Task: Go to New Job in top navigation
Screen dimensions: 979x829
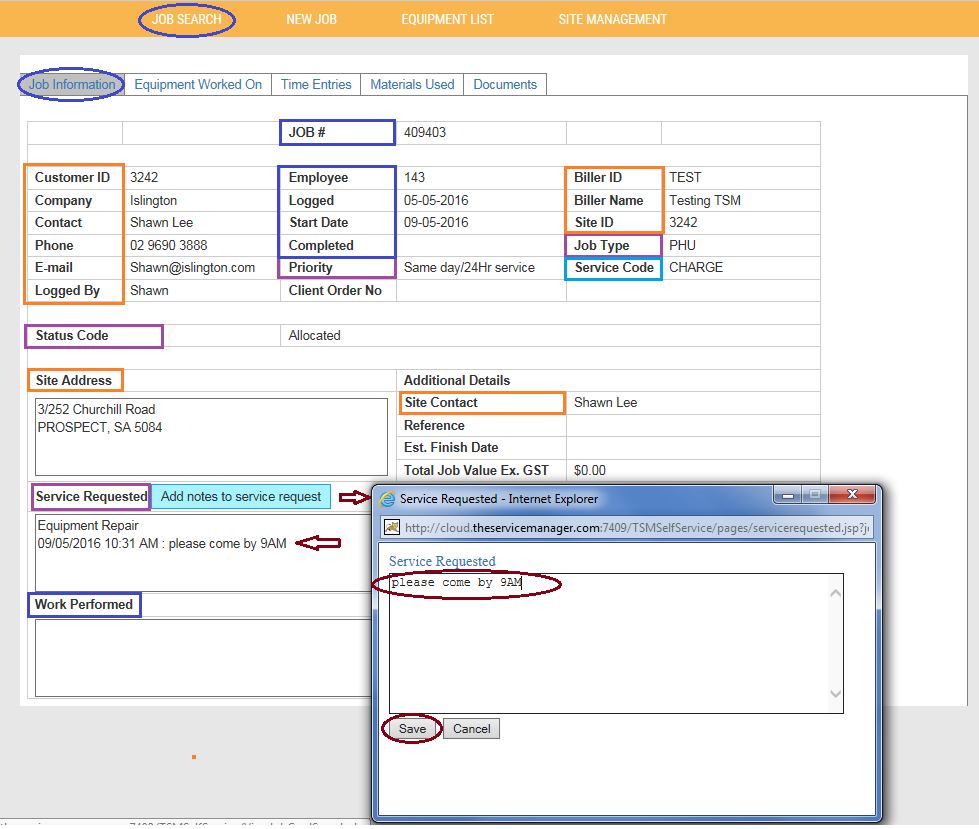Action: click(x=311, y=19)
